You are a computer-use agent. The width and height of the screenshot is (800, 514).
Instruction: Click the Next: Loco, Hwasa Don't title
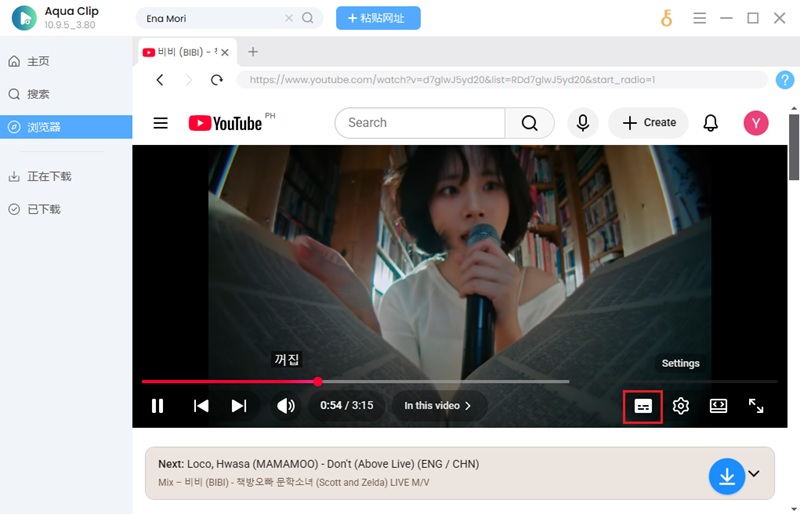point(318,464)
